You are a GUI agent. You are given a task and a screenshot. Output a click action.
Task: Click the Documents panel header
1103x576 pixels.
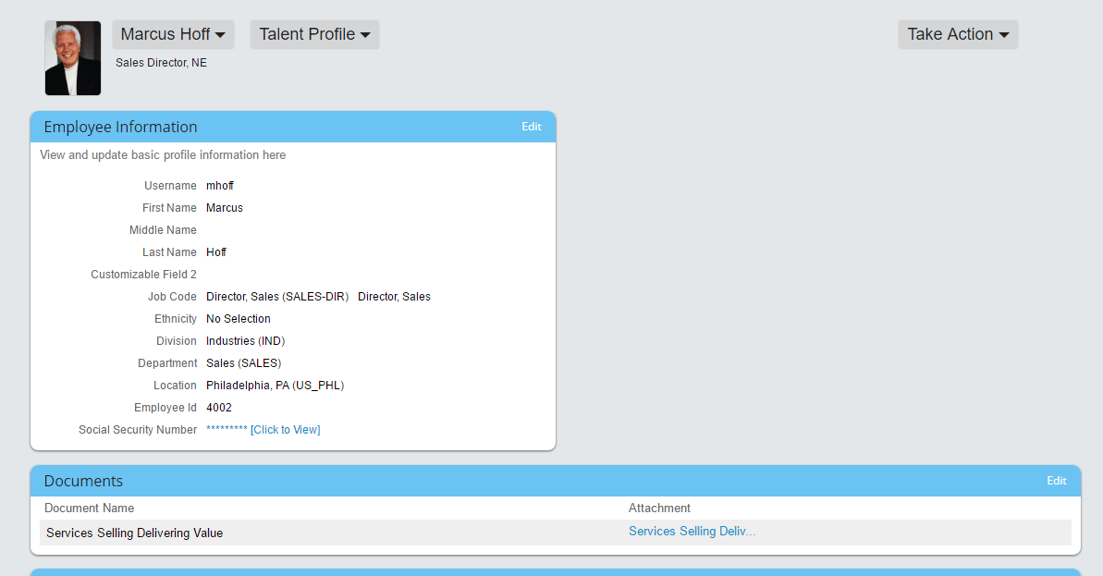click(x=83, y=480)
